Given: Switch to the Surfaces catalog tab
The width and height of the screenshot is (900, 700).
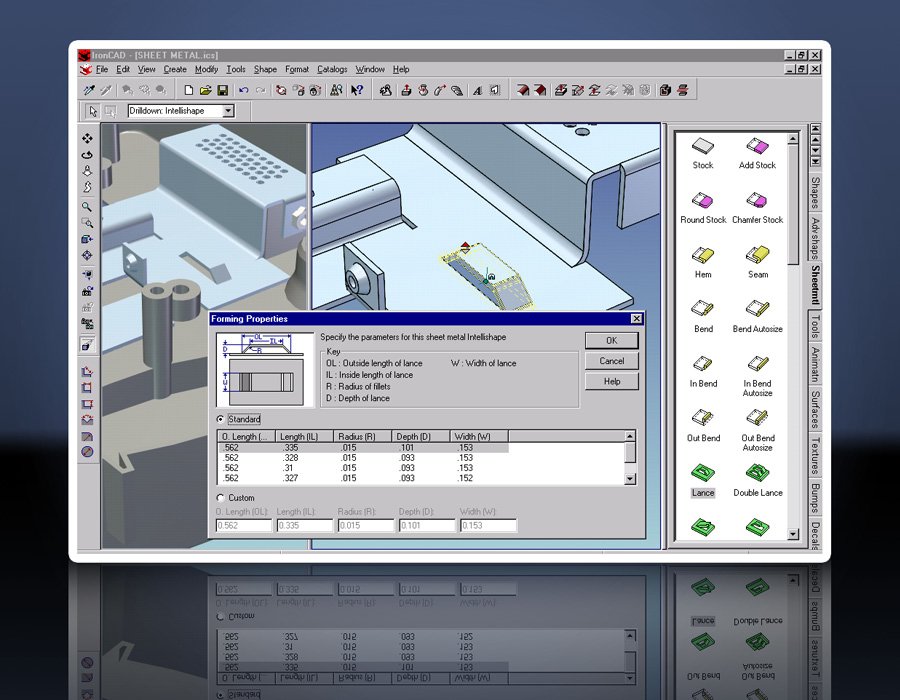Looking at the screenshot, I should [814, 409].
